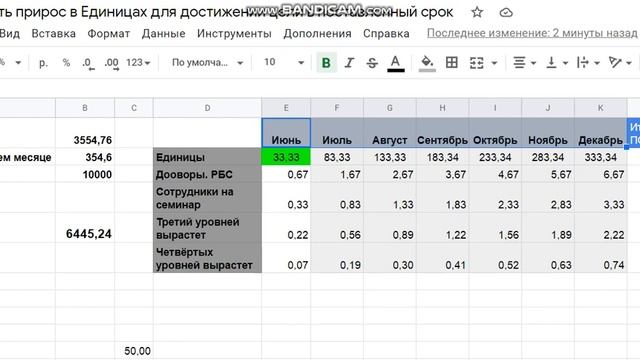Open the Вид menu
640x360 pixels.
[x=10, y=33]
